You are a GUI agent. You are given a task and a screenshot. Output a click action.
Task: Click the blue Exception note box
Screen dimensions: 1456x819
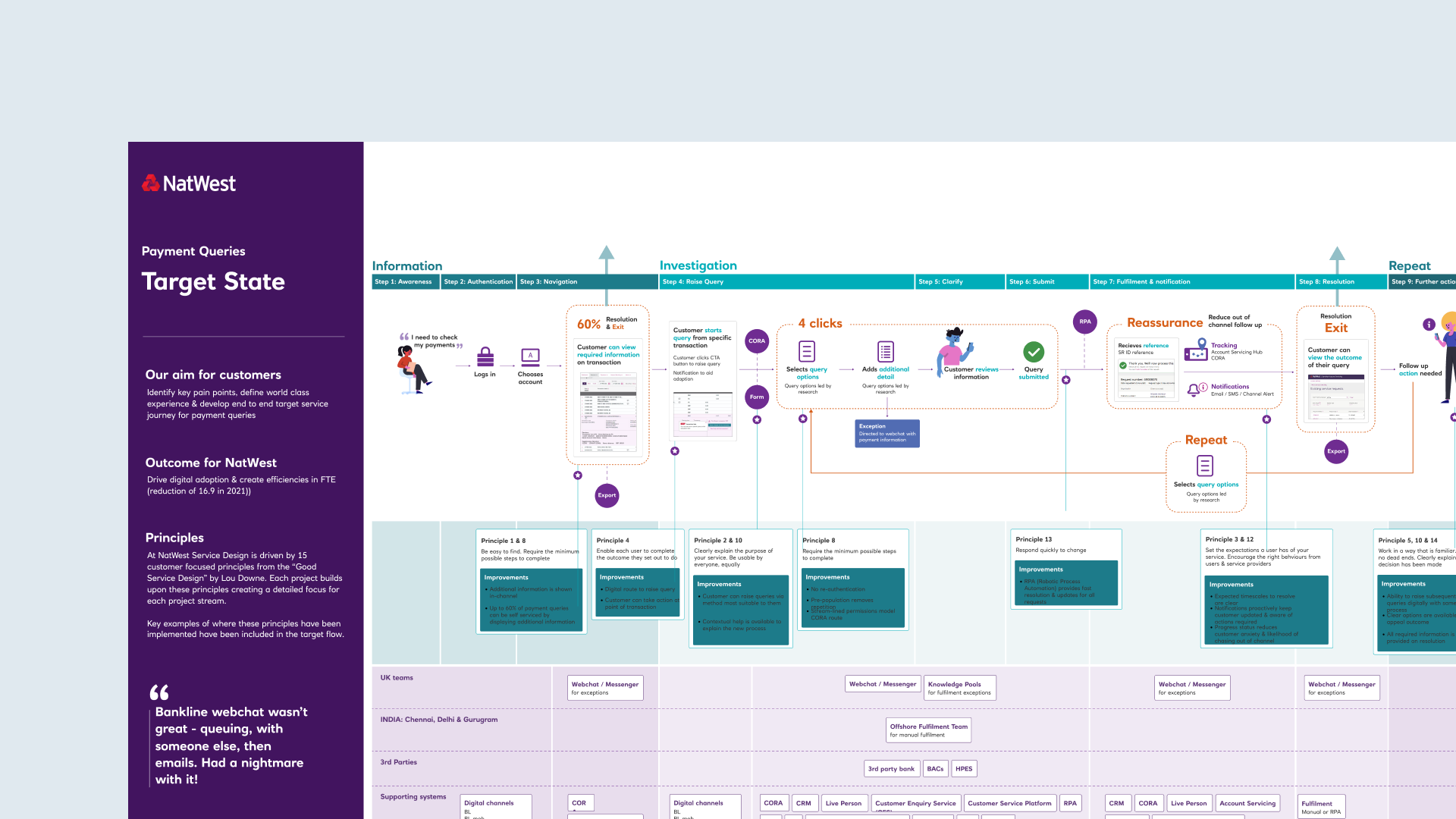[x=887, y=433]
